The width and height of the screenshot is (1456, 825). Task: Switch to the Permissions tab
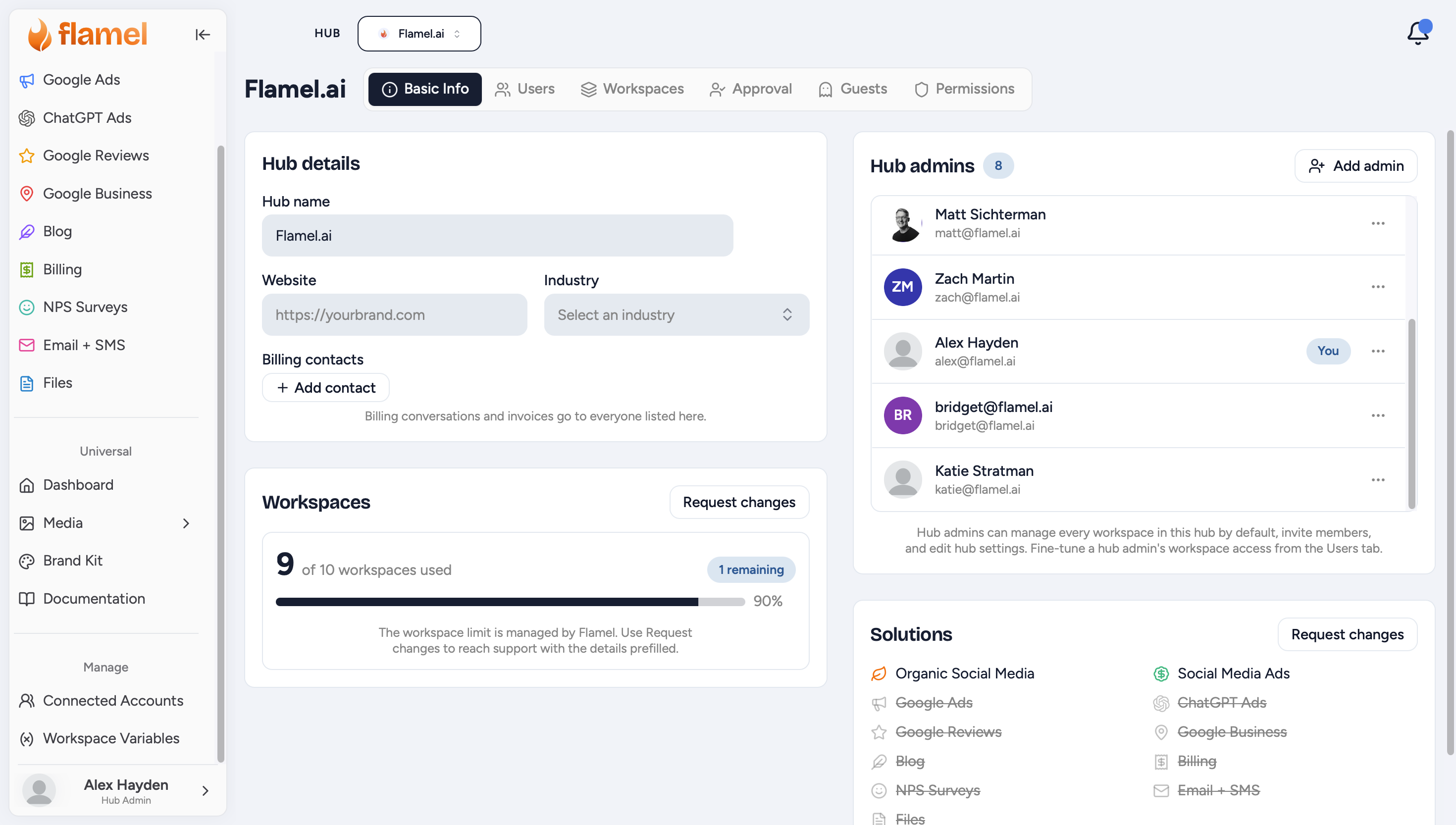(964, 89)
